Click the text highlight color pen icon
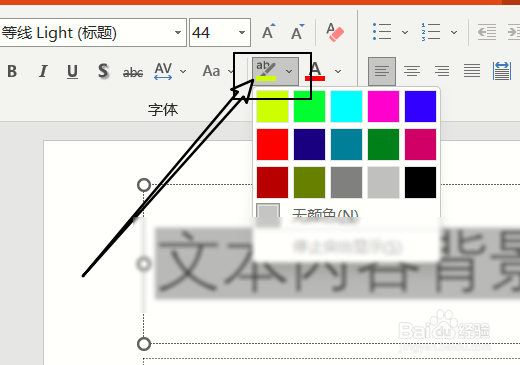This screenshot has height=365, width=520. point(266,71)
